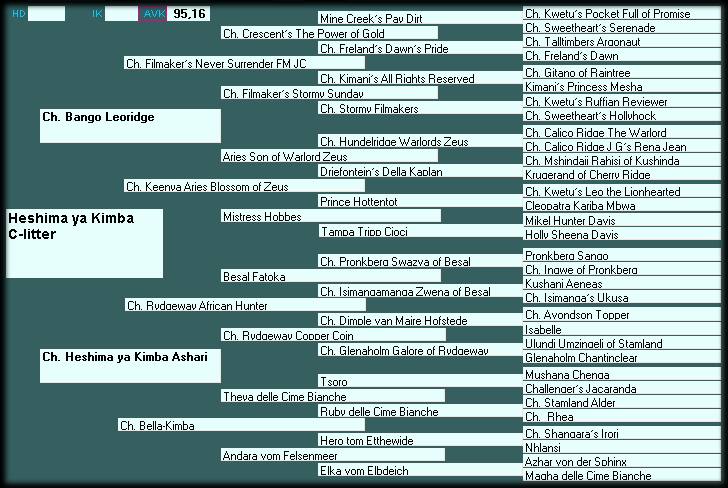Image resolution: width=728 pixels, height=488 pixels.
Task: Click the HD value input field
Action: point(46,14)
